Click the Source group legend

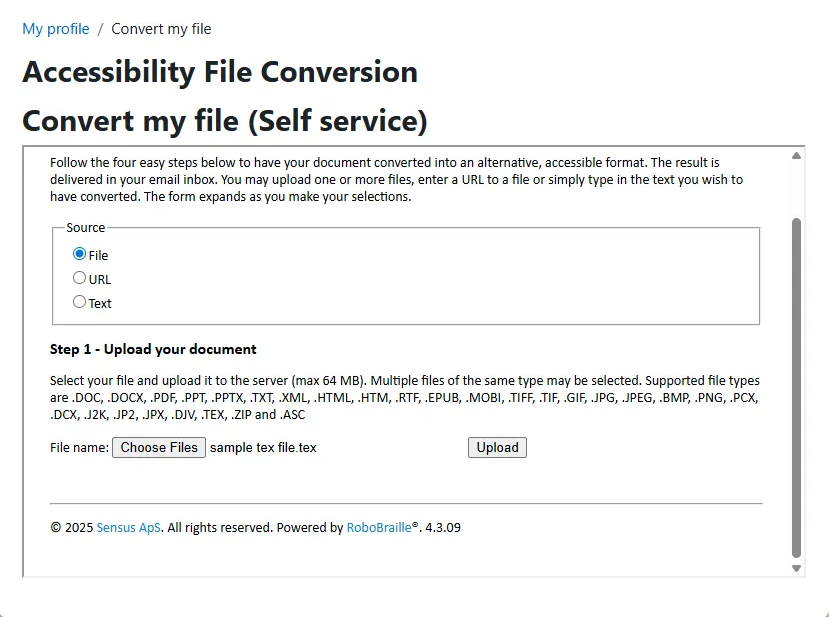86,227
